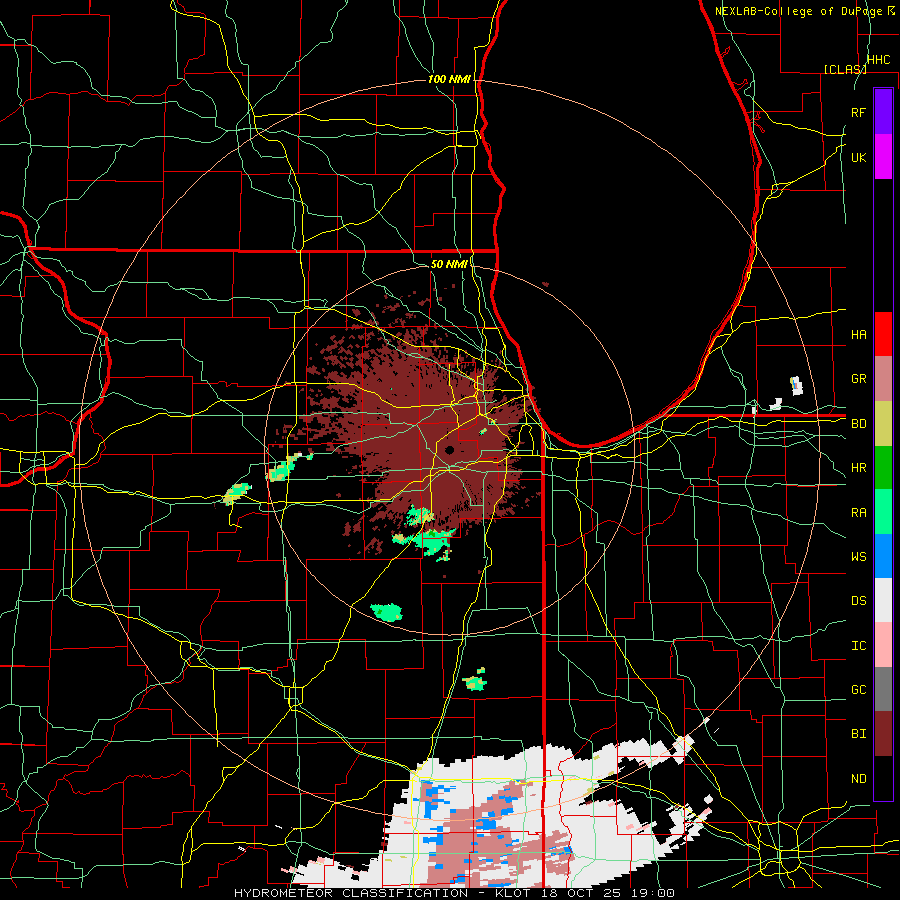Click the 'HHC' product label
The width and height of the screenshot is (900, 900).
878,60
